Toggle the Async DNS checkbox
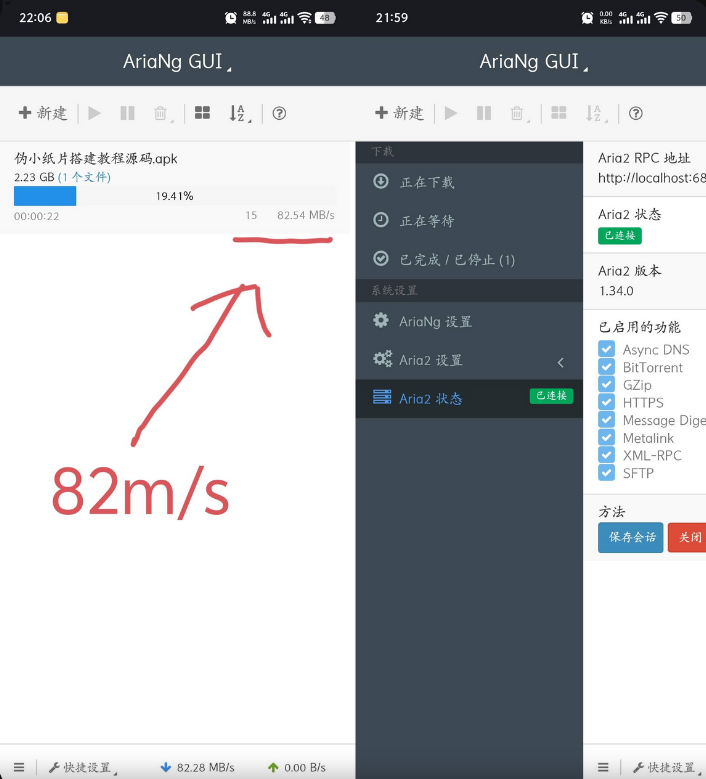The image size is (706, 779). click(607, 349)
